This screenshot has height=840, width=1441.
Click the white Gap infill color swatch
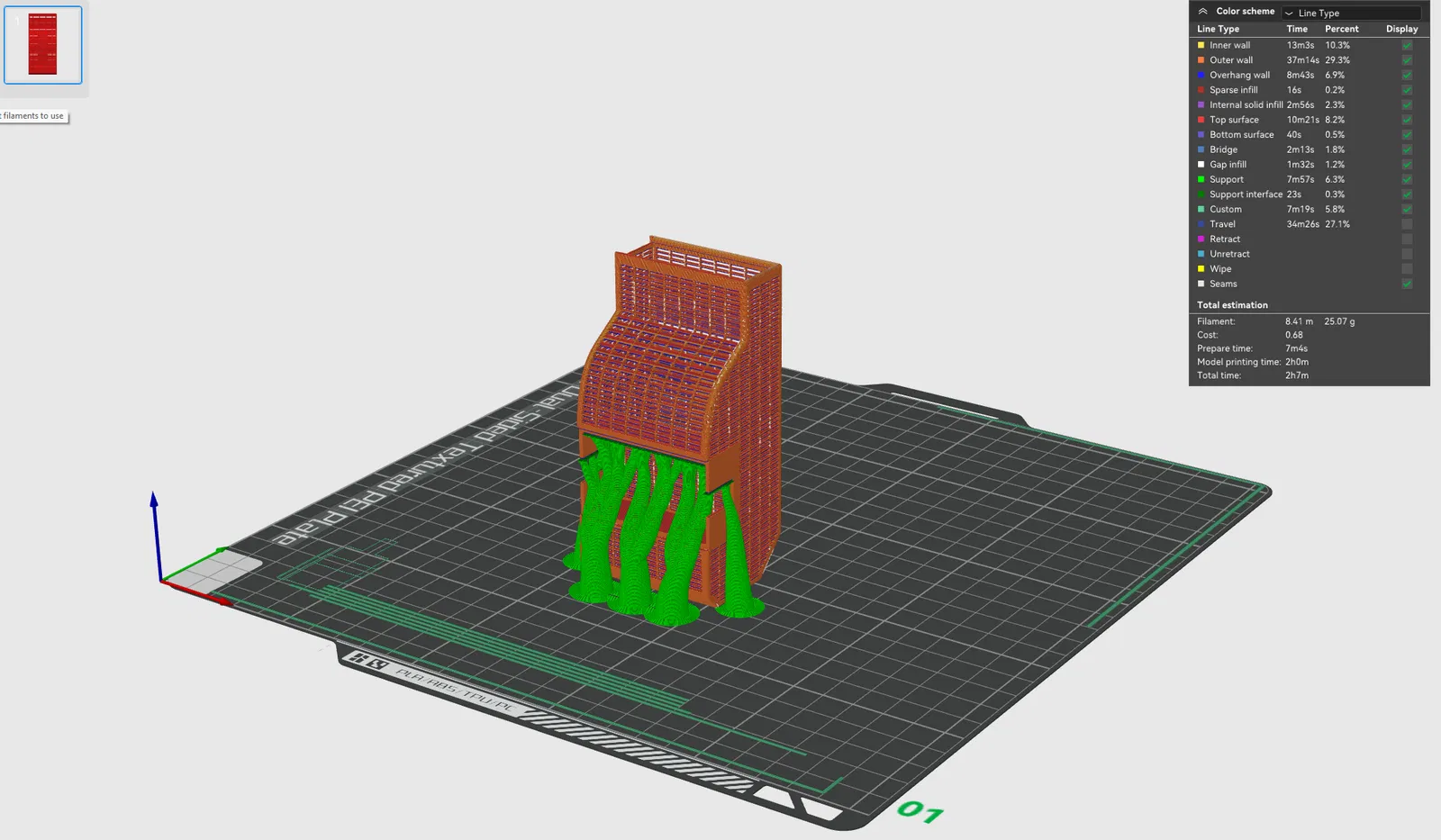click(1201, 164)
